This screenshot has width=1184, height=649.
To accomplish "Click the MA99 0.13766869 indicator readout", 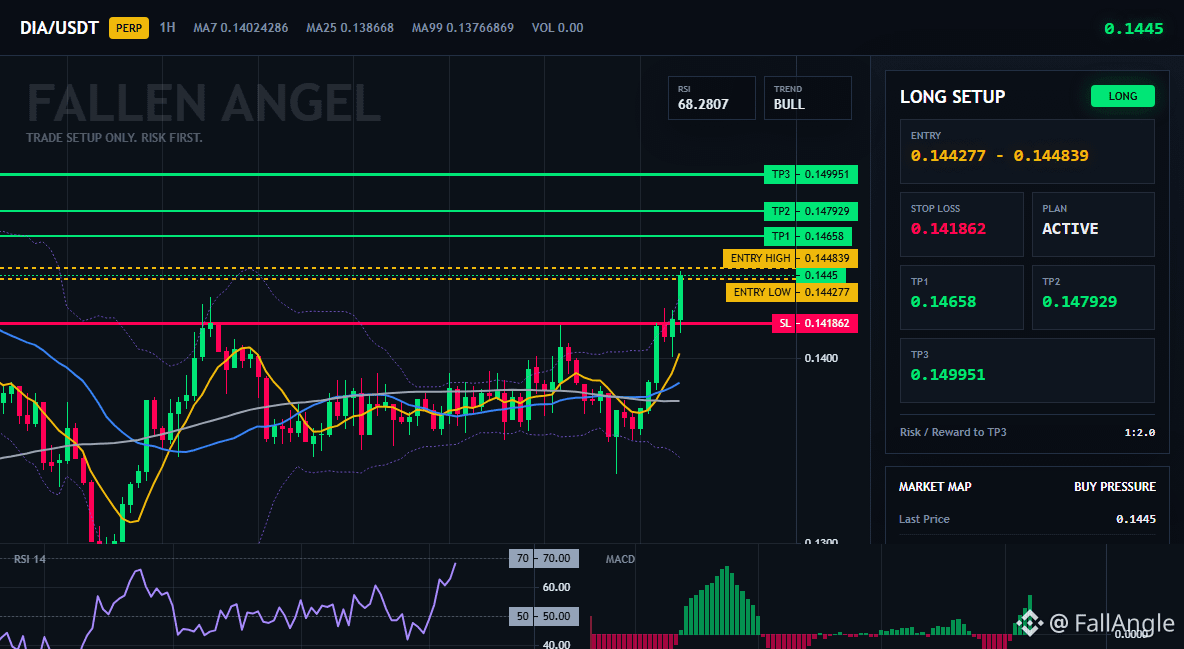I will pos(463,28).
